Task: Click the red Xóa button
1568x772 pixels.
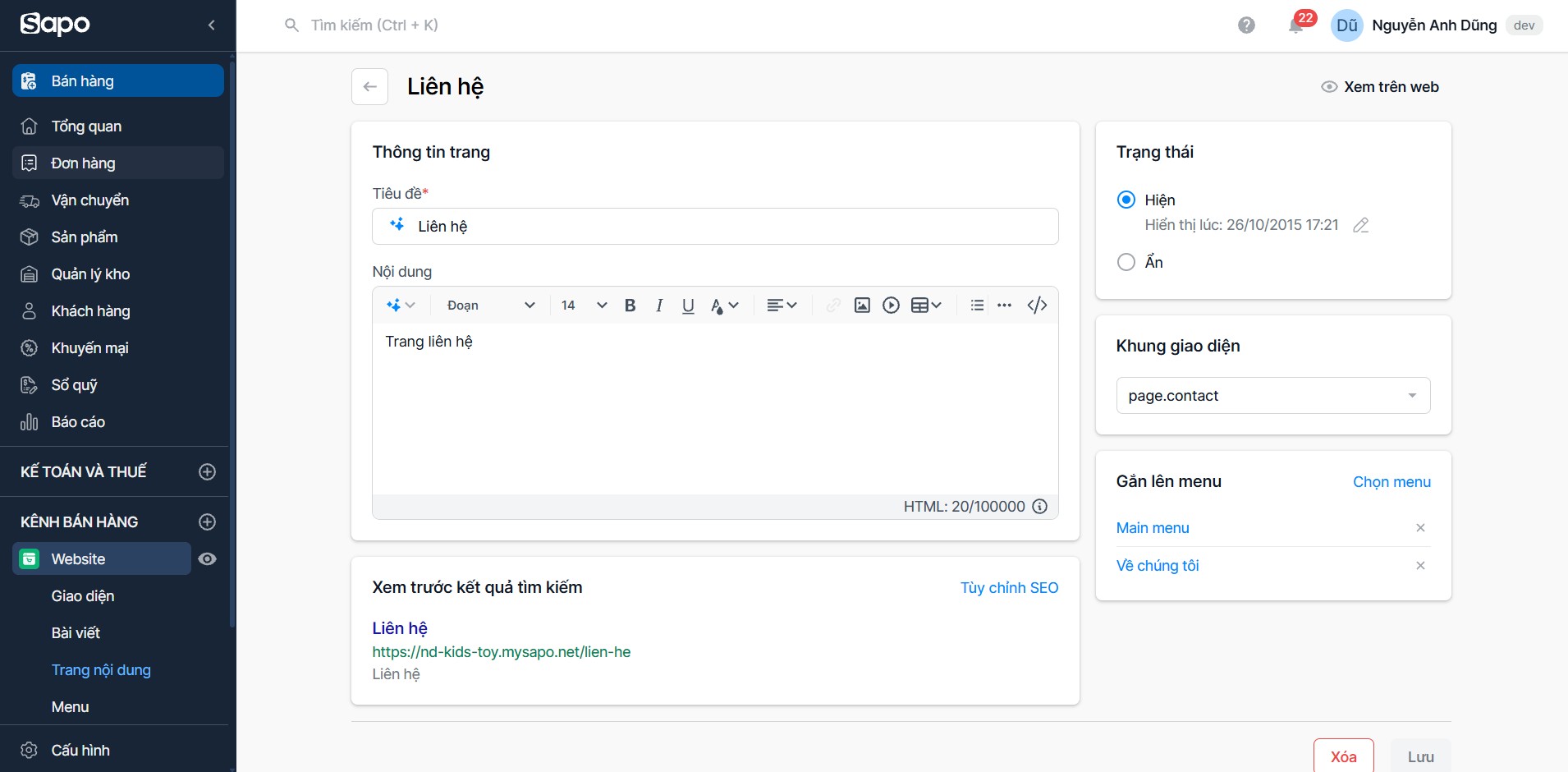Action: [x=1344, y=756]
